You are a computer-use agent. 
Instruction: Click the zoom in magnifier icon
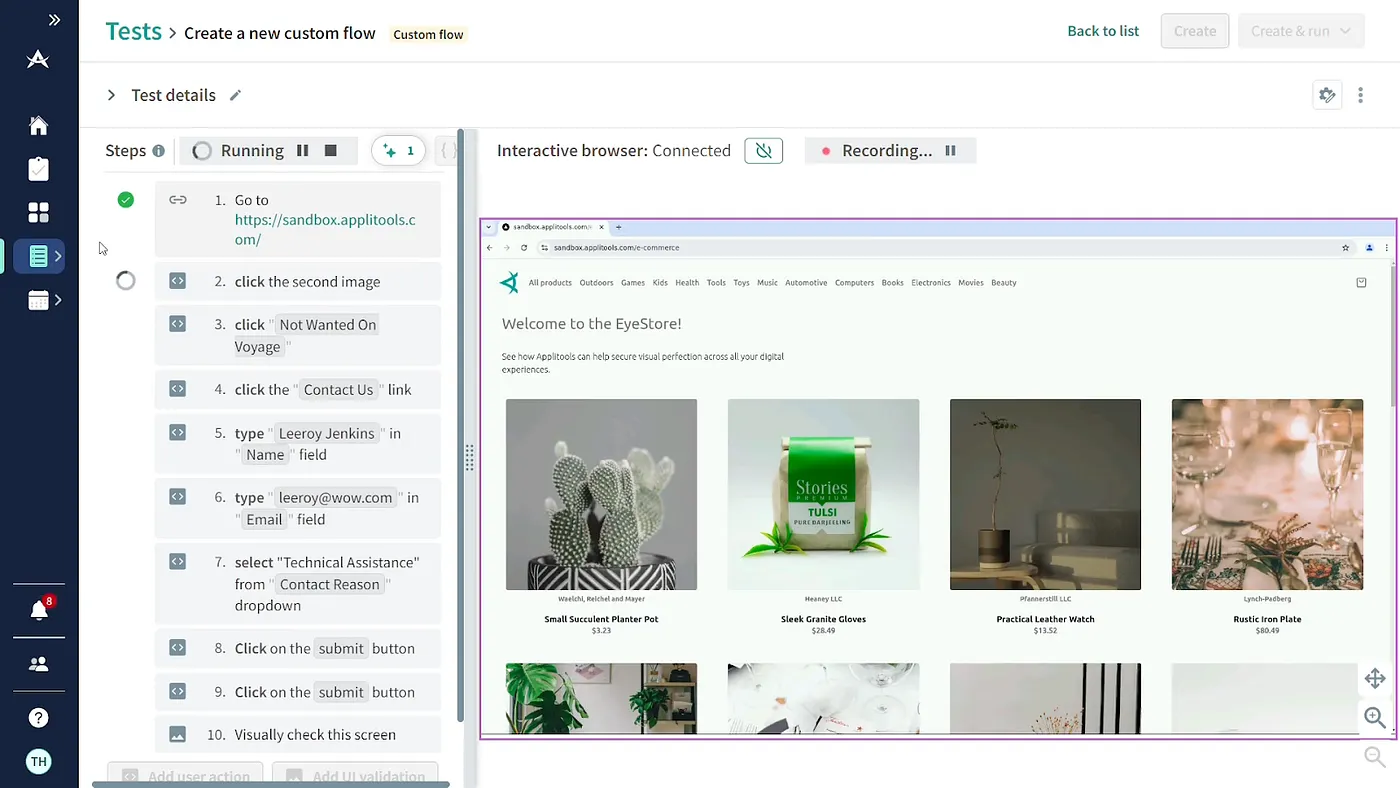[x=1375, y=717]
